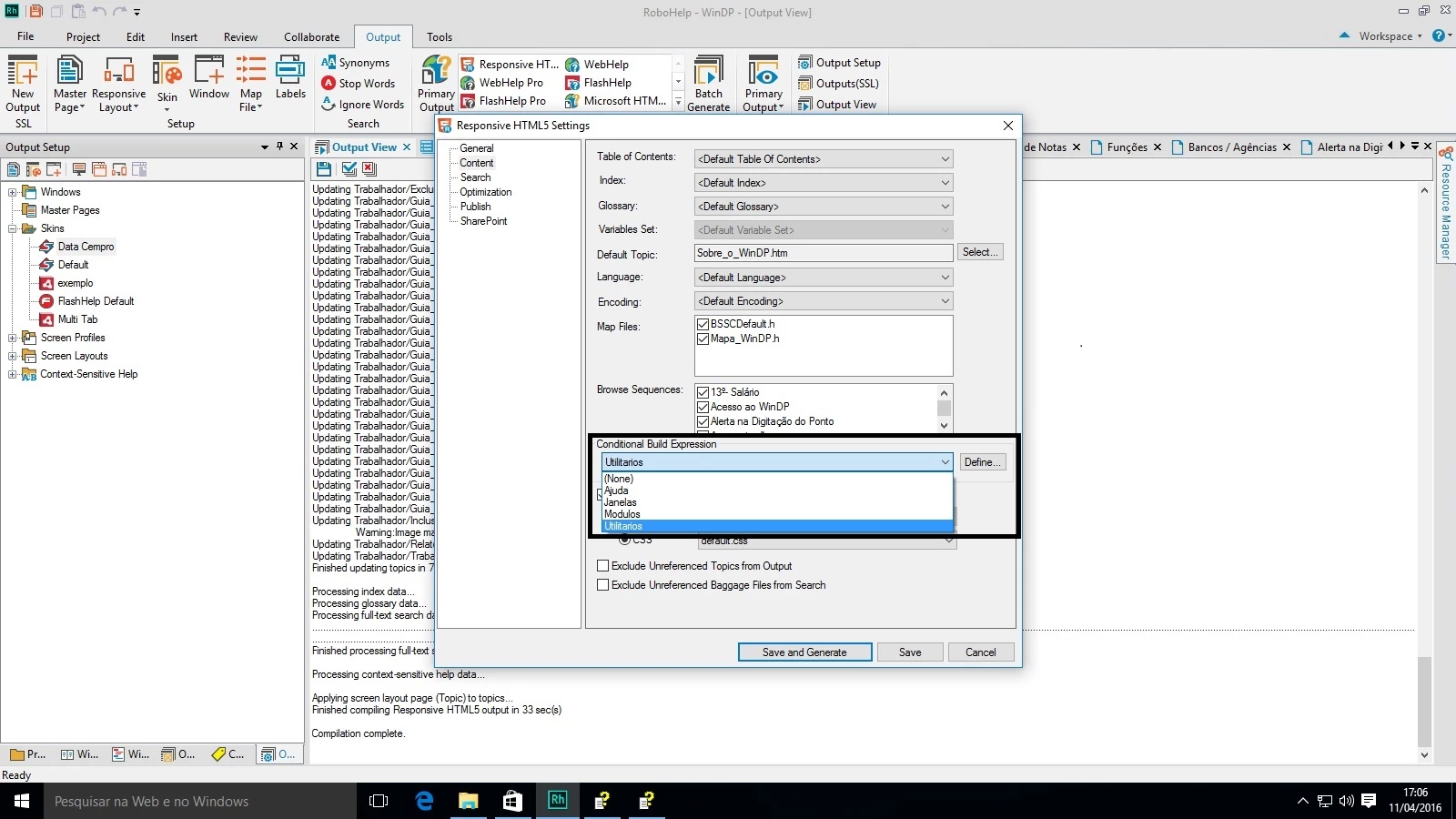Click the Output View ribbon item
Screen dimensions: 1456x819
pyautogui.click(x=837, y=105)
